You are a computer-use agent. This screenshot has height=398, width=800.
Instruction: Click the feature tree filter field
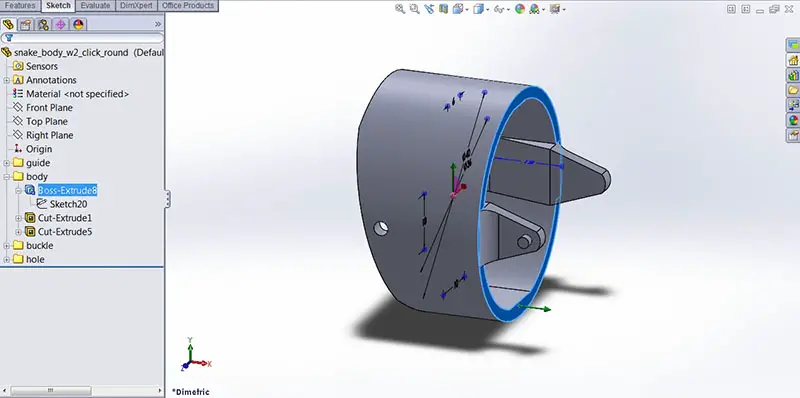click(82, 38)
